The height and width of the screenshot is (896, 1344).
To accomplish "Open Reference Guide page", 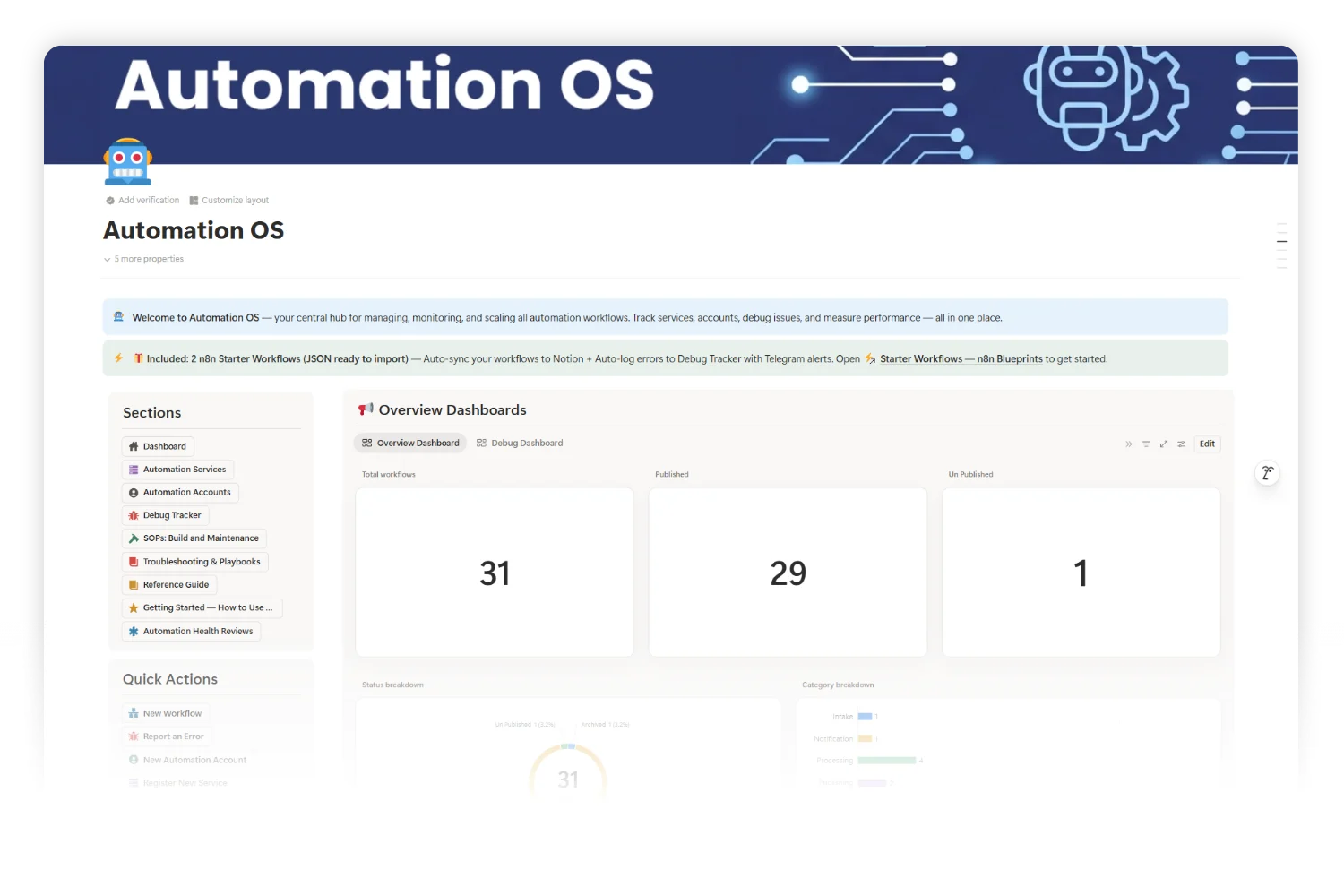I will (169, 585).
